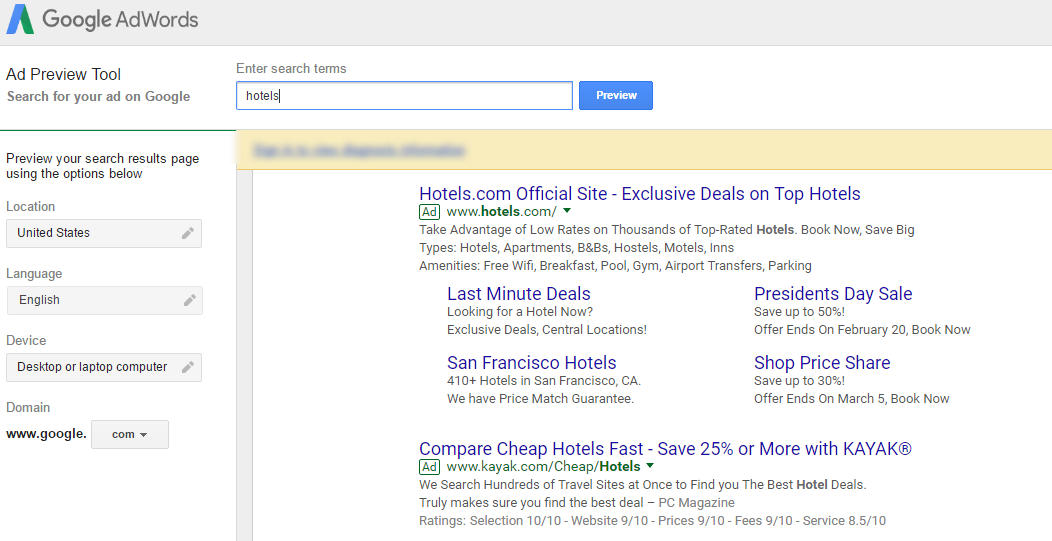Open the Last Minute Deals sitelink
The width and height of the screenshot is (1052, 541).
tap(519, 294)
